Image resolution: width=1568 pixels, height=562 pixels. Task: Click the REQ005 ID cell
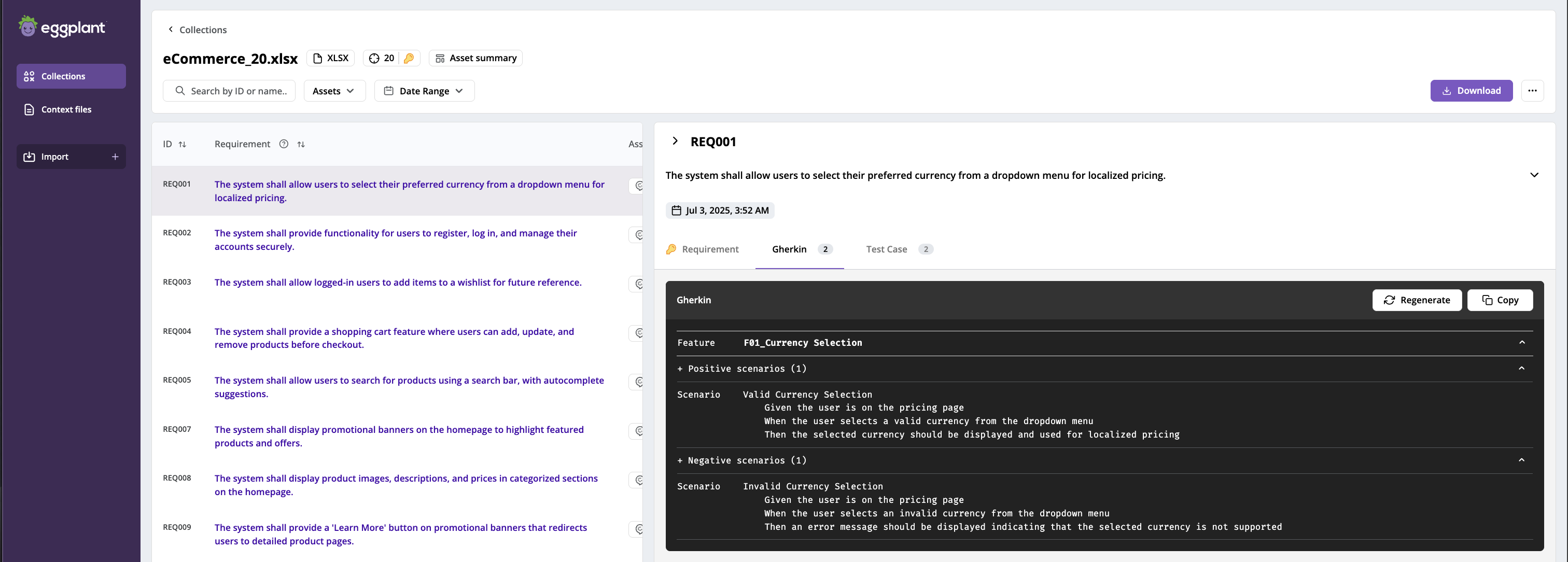click(176, 380)
